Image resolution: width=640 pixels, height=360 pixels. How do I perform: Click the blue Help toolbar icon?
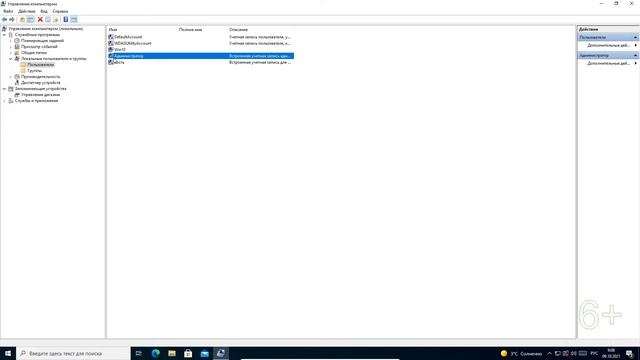pos(65,20)
